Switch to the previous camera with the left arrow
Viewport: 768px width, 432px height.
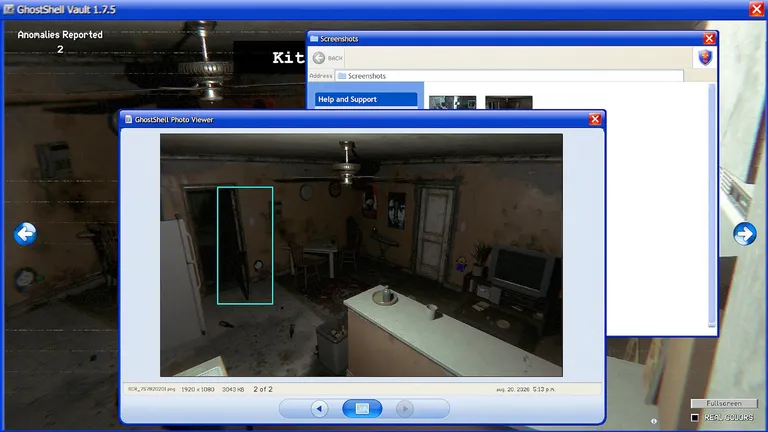pos(25,234)
